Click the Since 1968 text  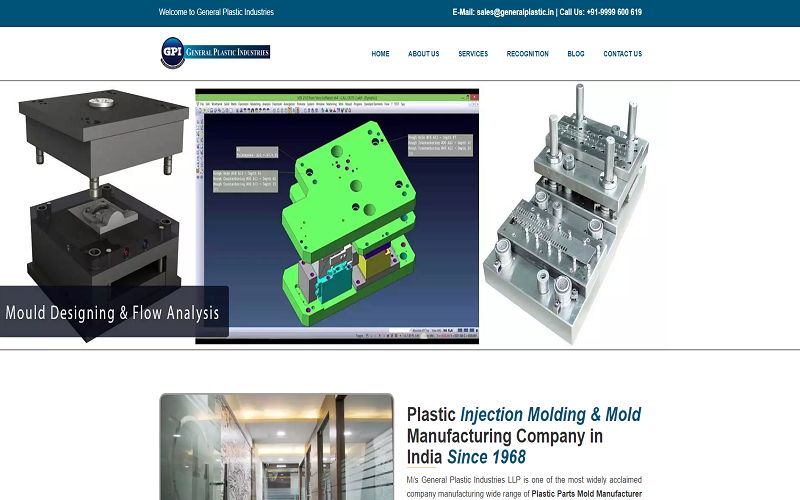486,457
